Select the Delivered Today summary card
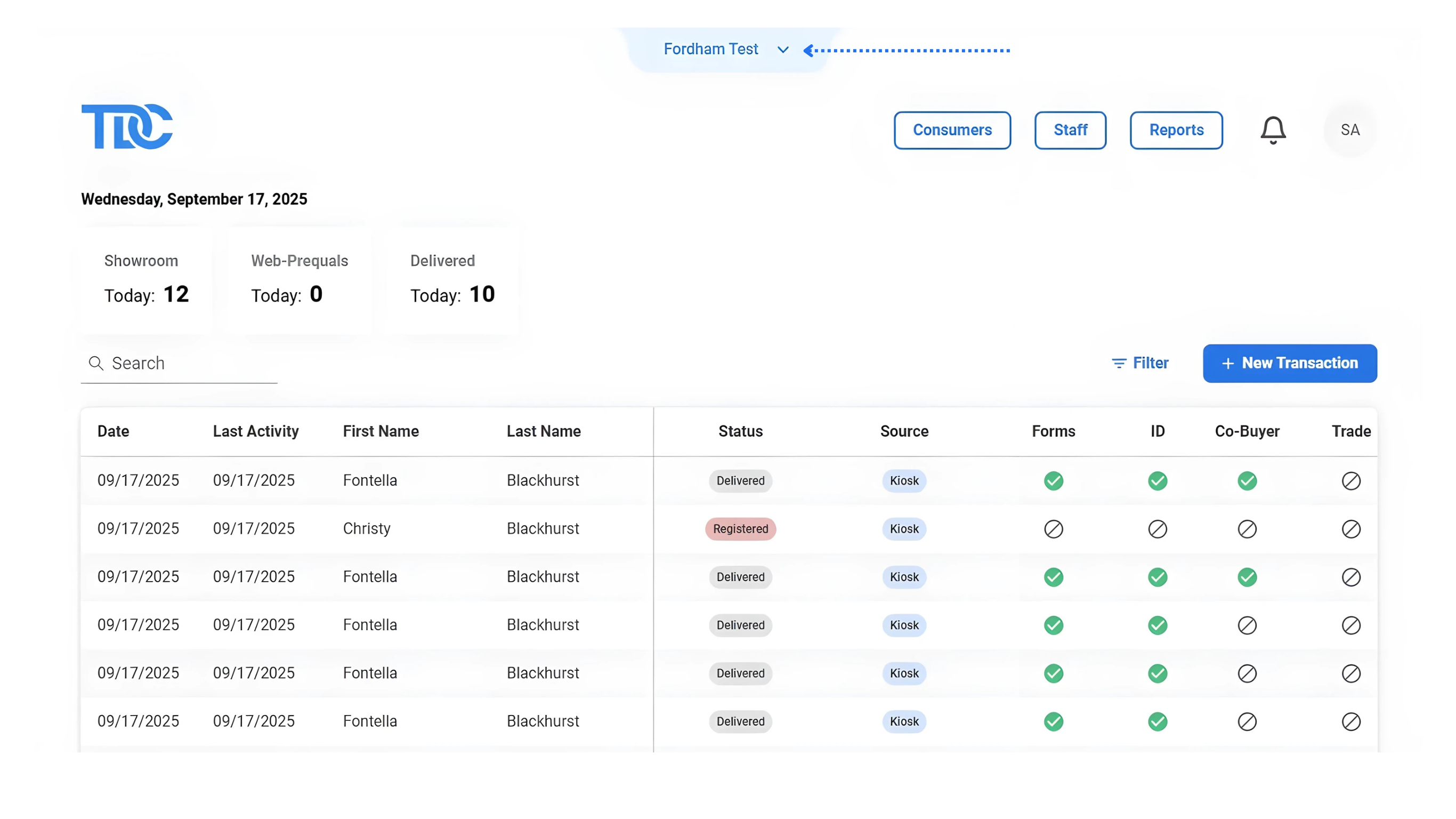The height and width of the screenshot is (819, 1456). (451, 280)
